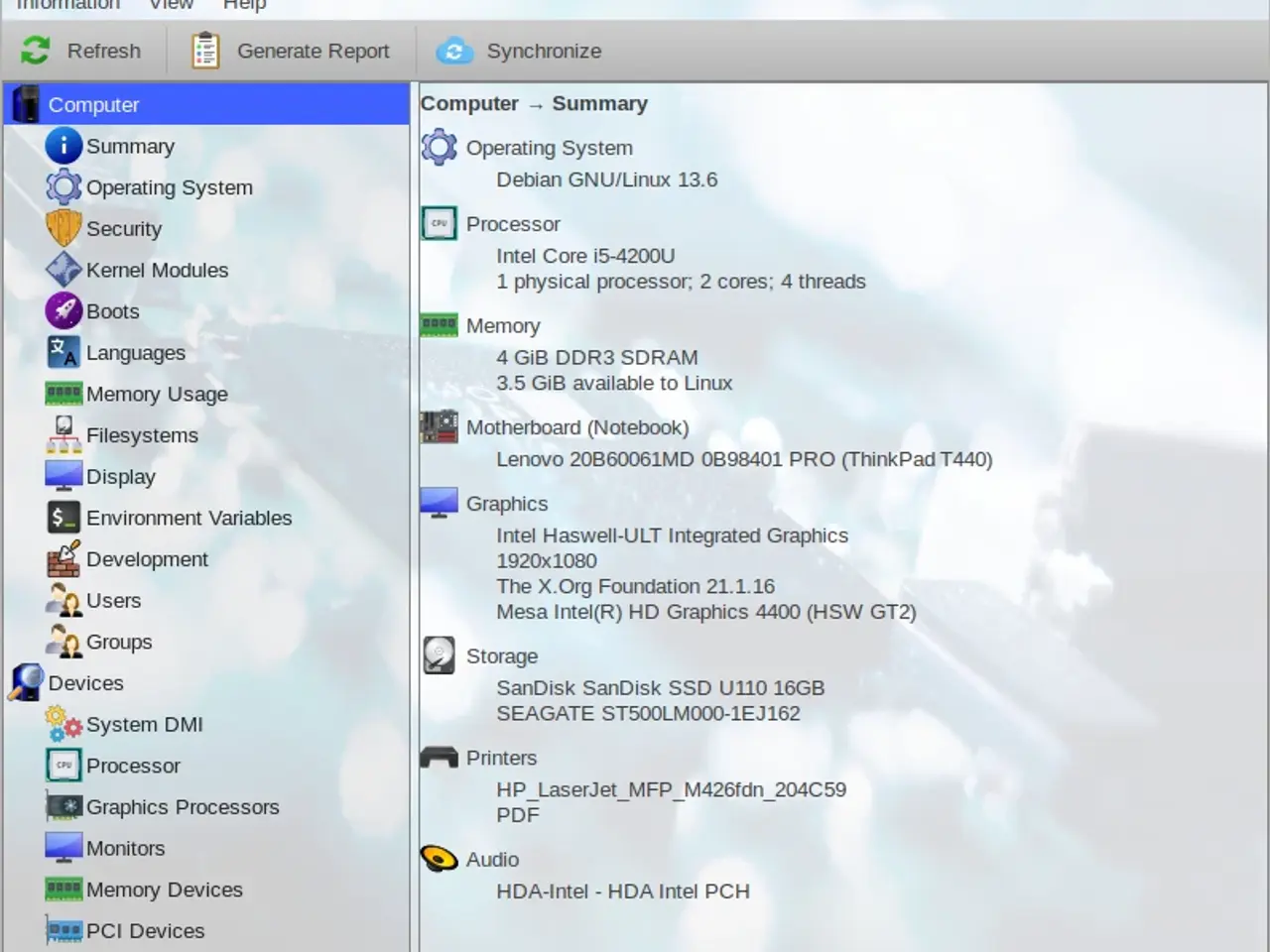Open the Groups icon entry
The height and width of the screenshot is (952, 1270).
63,642
